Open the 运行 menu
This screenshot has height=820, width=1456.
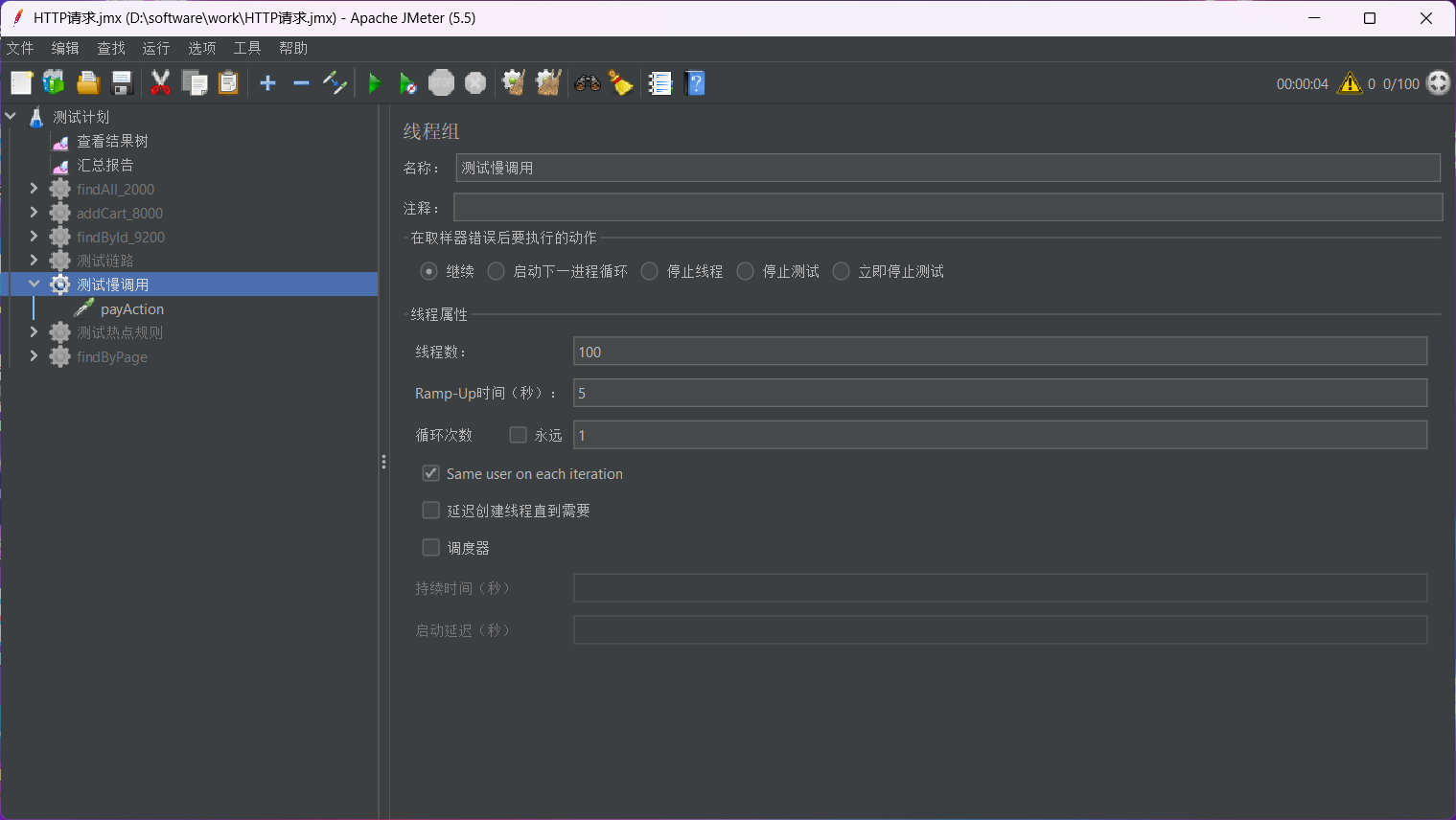155,48
